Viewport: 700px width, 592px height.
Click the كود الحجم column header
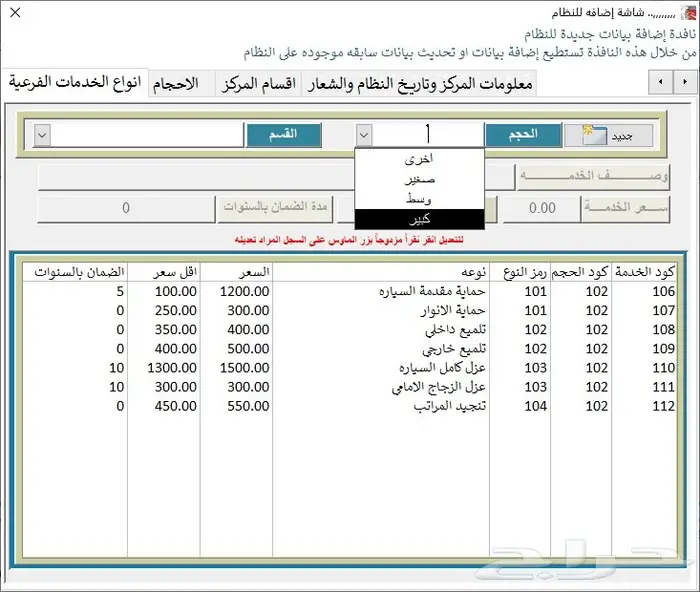tap(580, 272)
